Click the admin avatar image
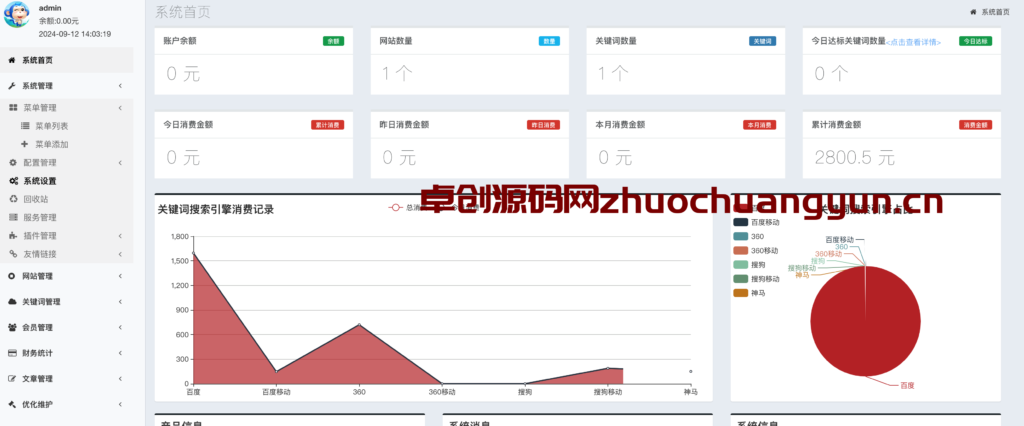Screen dimensions: 1024x426 click(16, 14)
